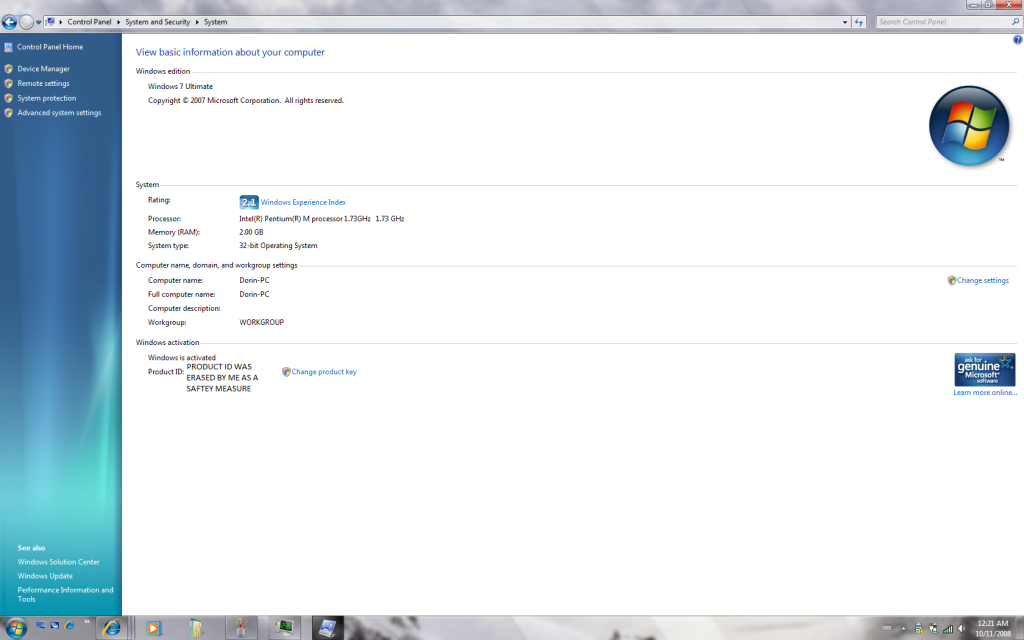Open the Help button icon
The height and width of the screenshot is (640, 1024).
(1017, 40)
